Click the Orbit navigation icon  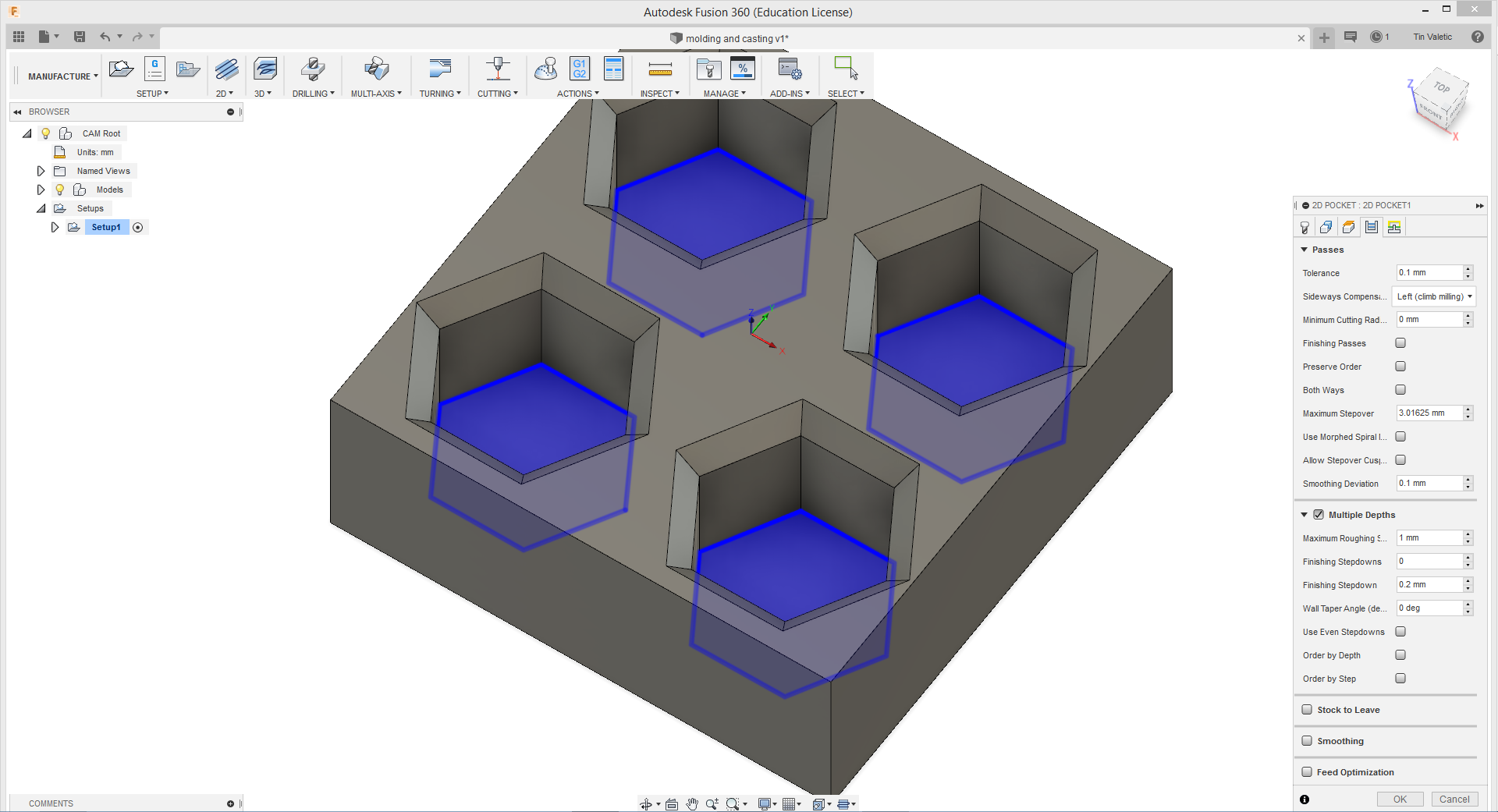[x=646, y=804]
